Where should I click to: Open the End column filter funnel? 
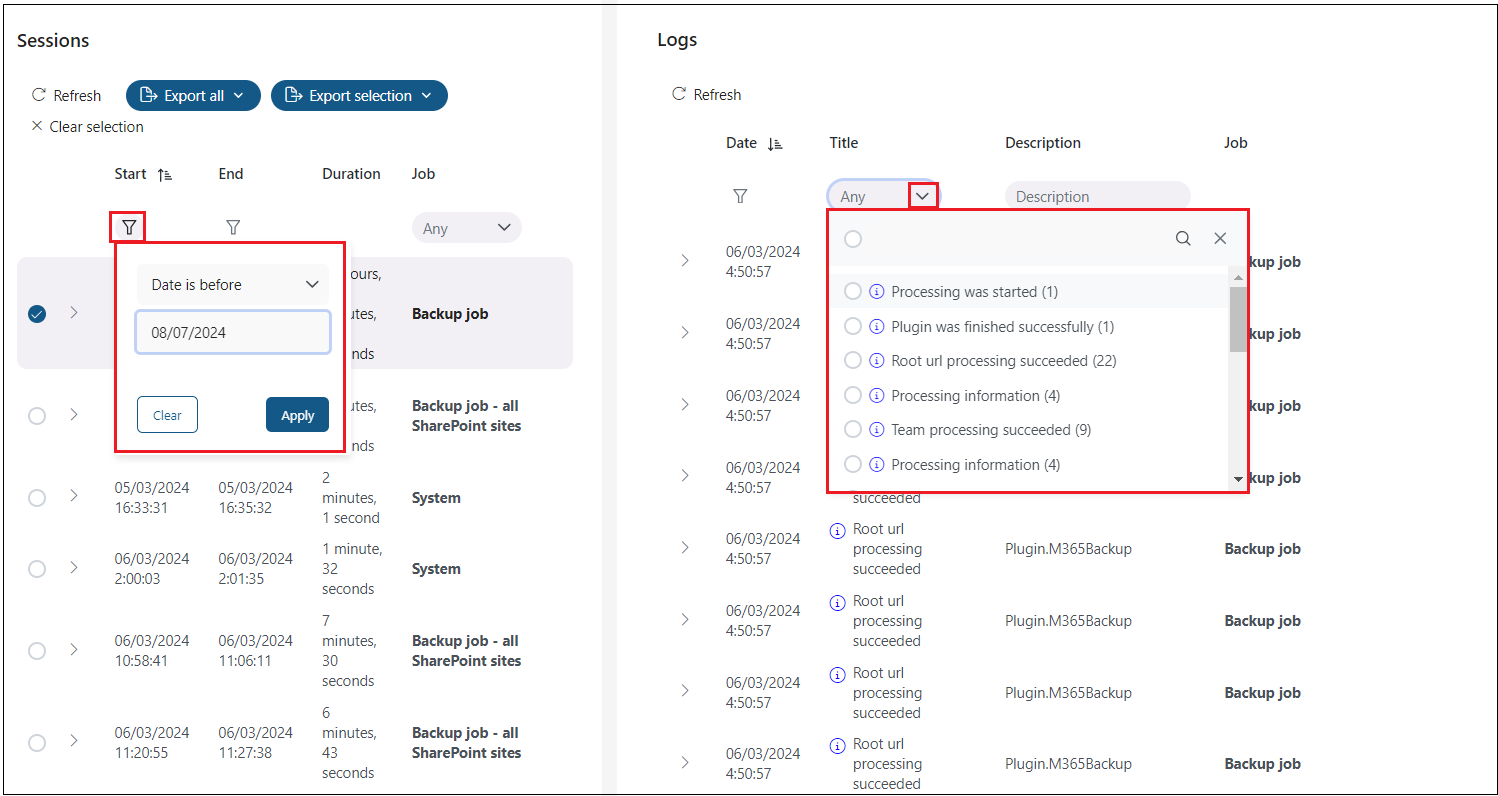pyautogui.click(x=233, y=227)
